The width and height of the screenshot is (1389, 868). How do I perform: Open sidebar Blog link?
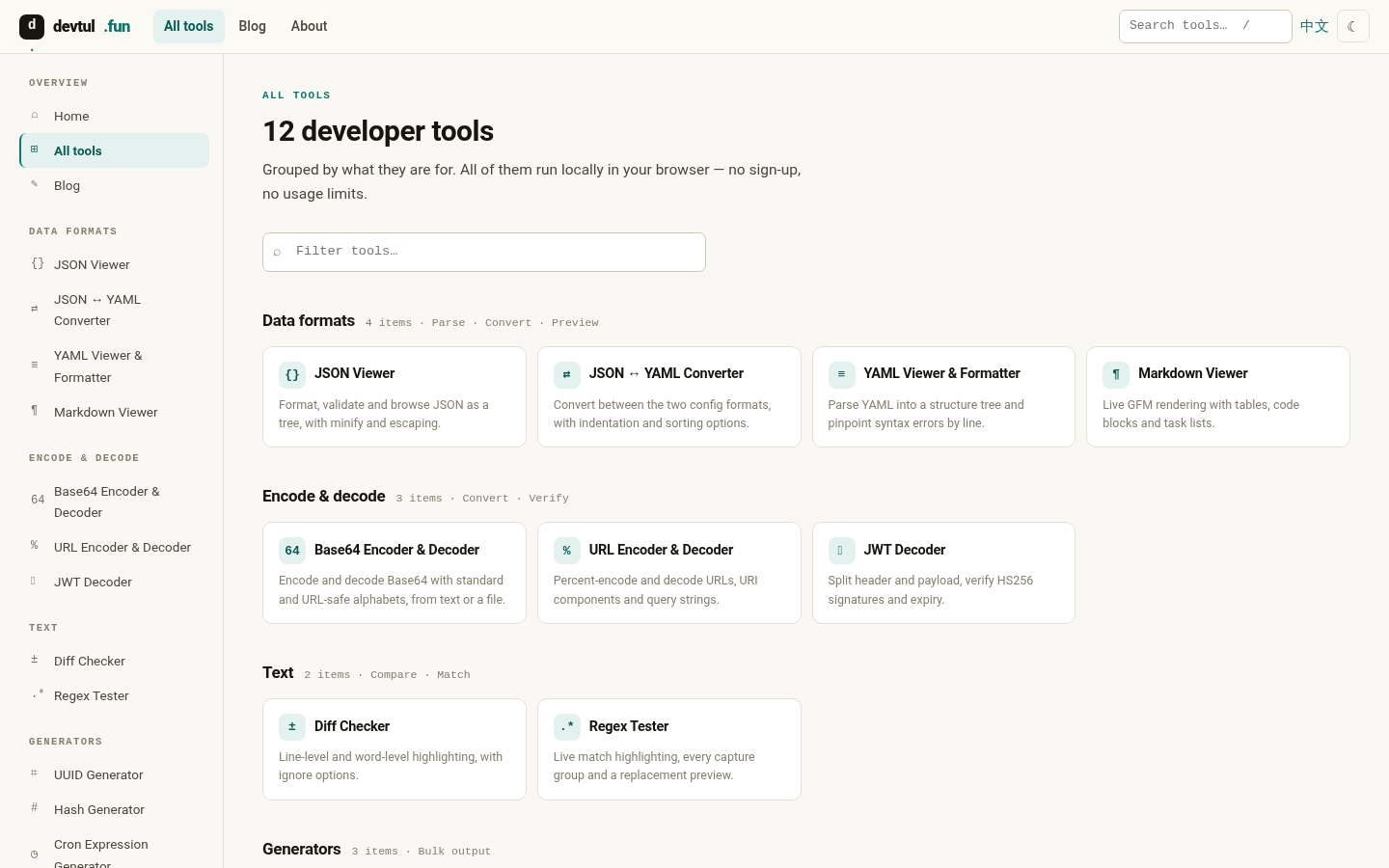coord(114,185)
